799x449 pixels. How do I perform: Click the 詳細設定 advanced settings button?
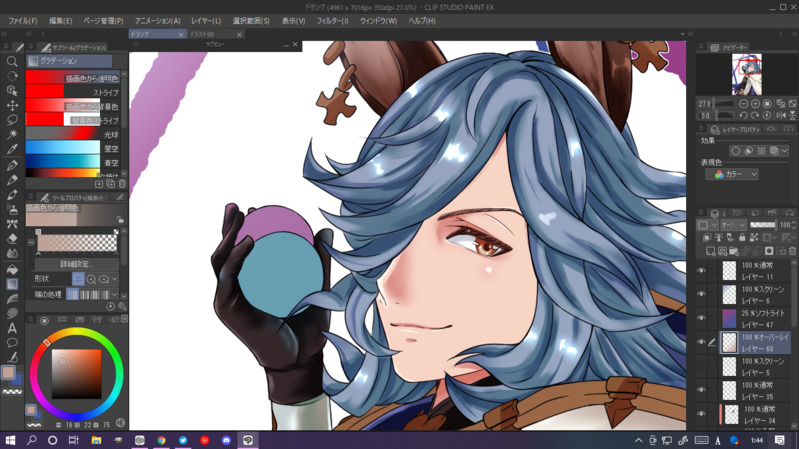[76, 264]
